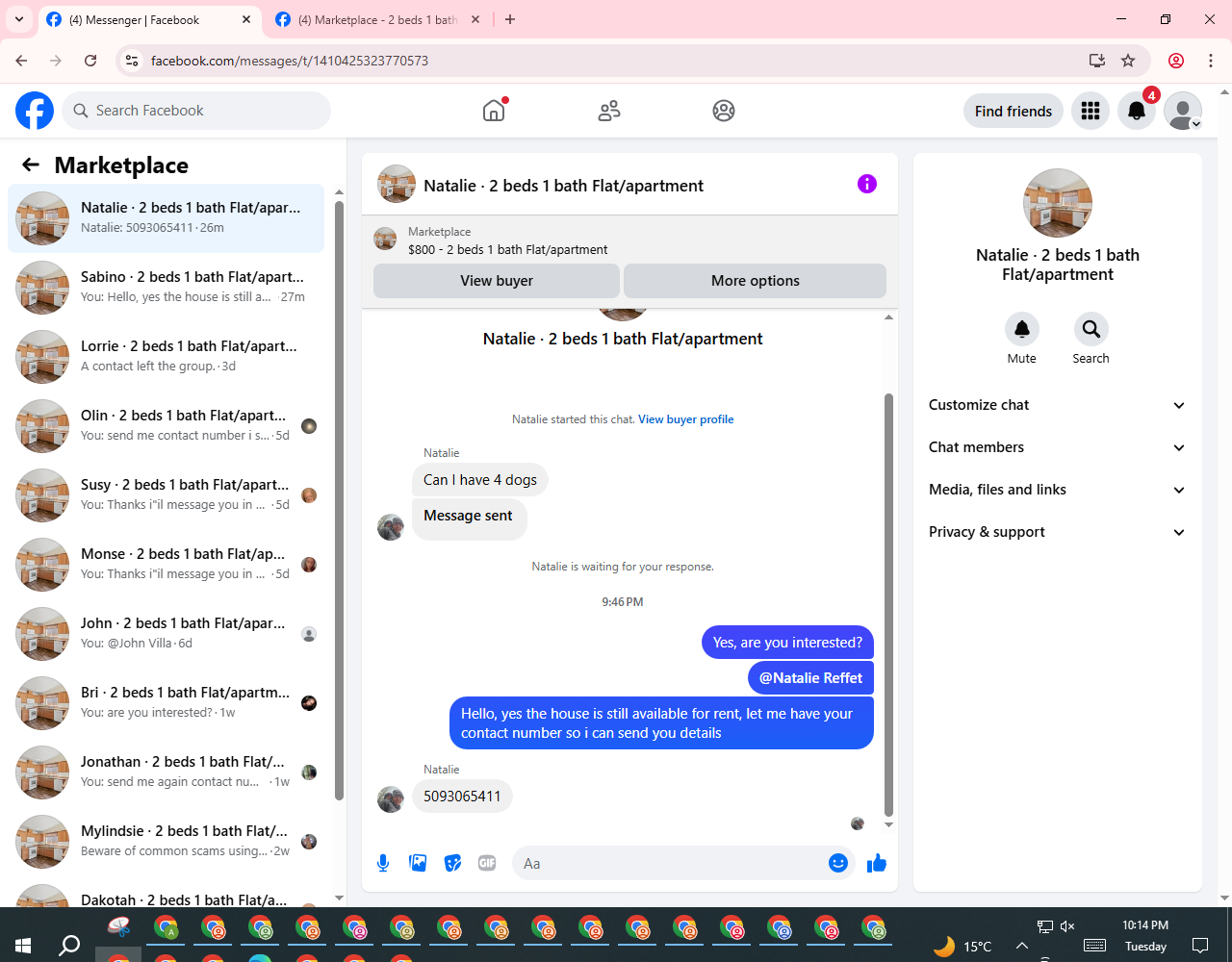Viewport: 1232px width, 962px height.
Task: Open conversation information purple icon
Action: (x=867, y=184)
